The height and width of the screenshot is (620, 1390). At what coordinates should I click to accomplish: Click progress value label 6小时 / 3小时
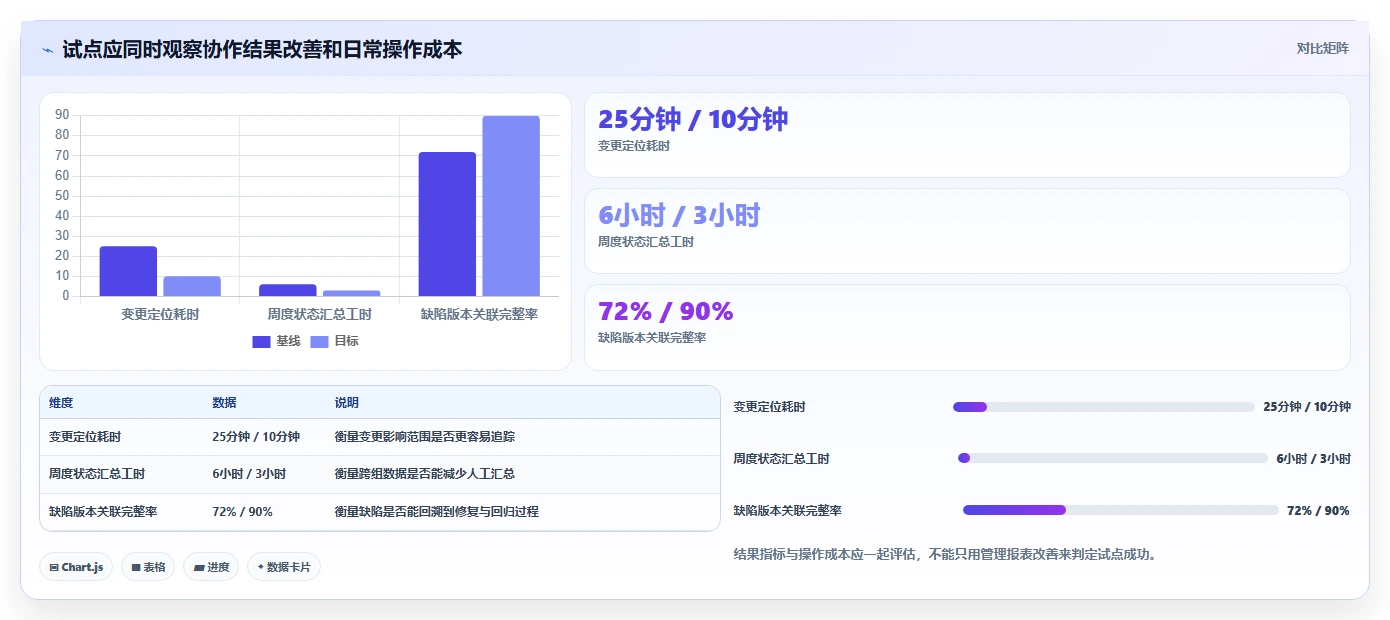pyautogui.click(x=1313, y=458)
